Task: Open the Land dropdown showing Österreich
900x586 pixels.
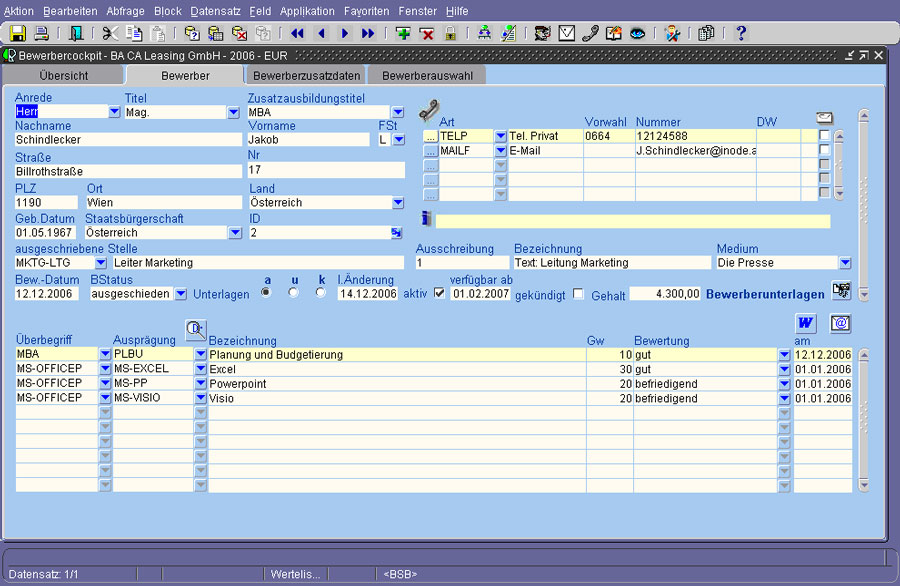Action: click(398, 203)
